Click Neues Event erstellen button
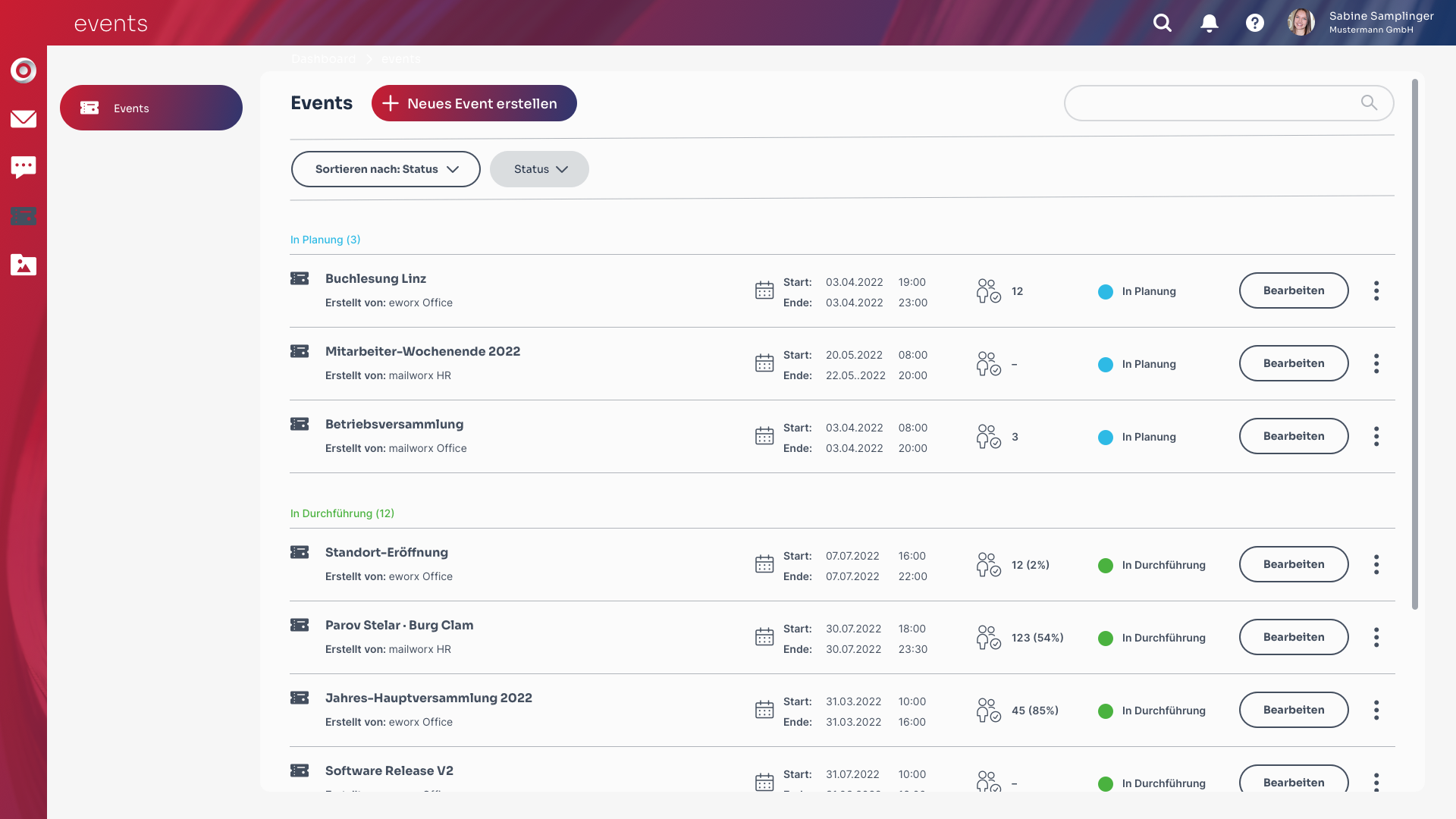Screen dimensions: 1456x819 [474, 103]
